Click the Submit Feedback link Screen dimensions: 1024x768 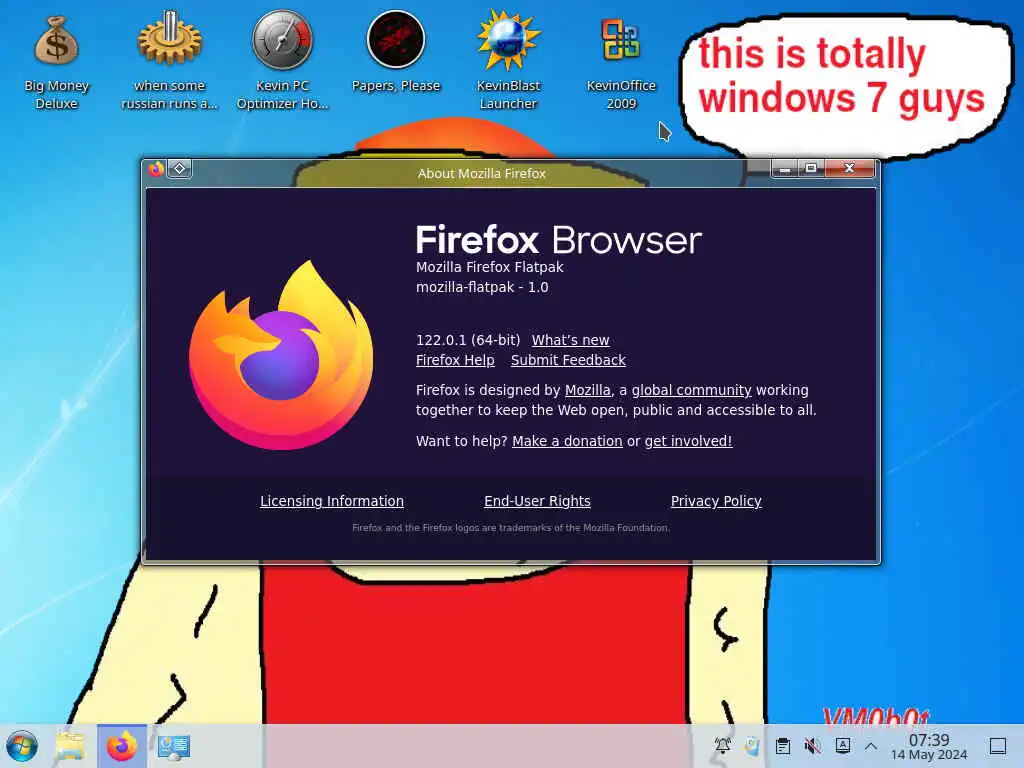tap(568, 360)
